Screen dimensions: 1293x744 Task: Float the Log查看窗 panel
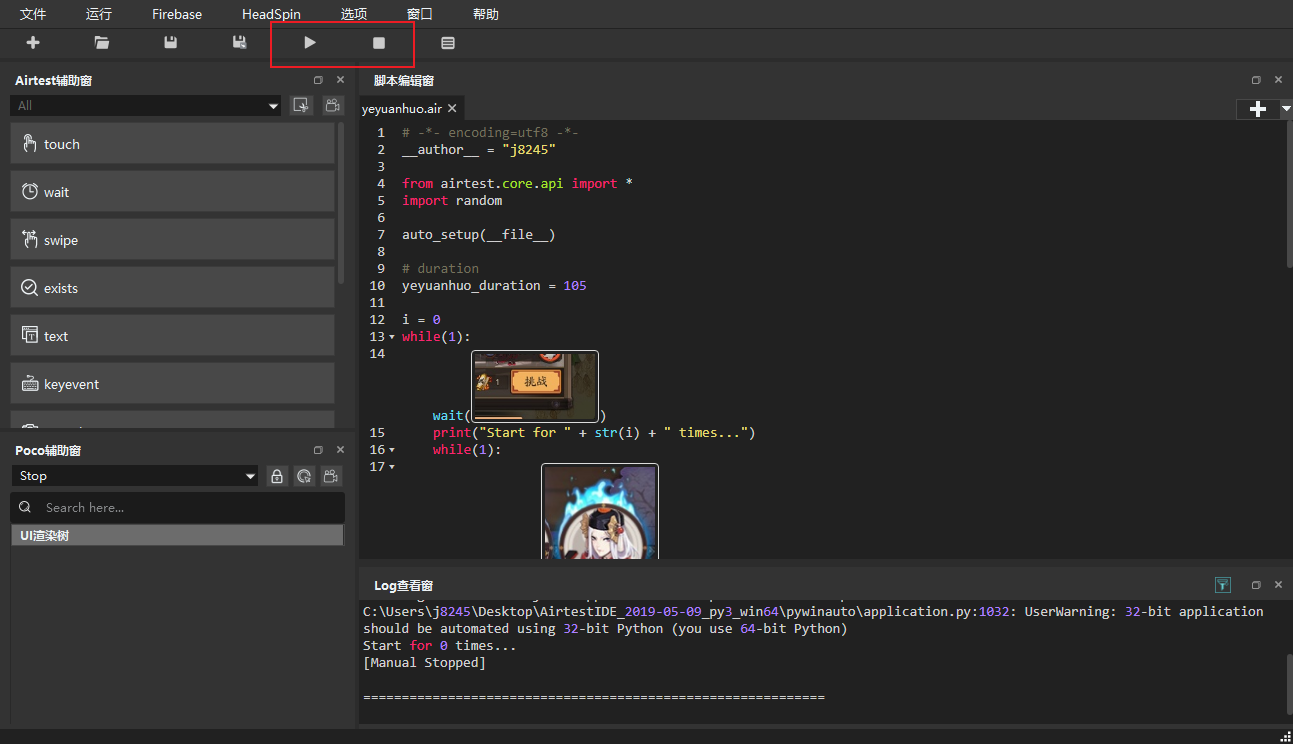1256,585
